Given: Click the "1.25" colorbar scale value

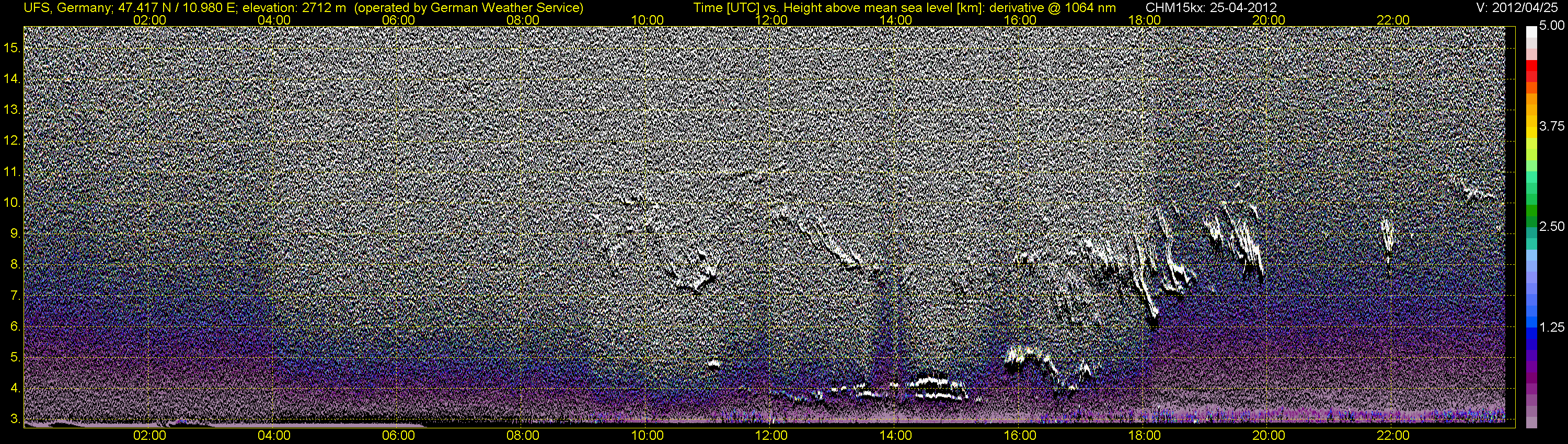Looking at the screenshot, I should [1552, 327].
